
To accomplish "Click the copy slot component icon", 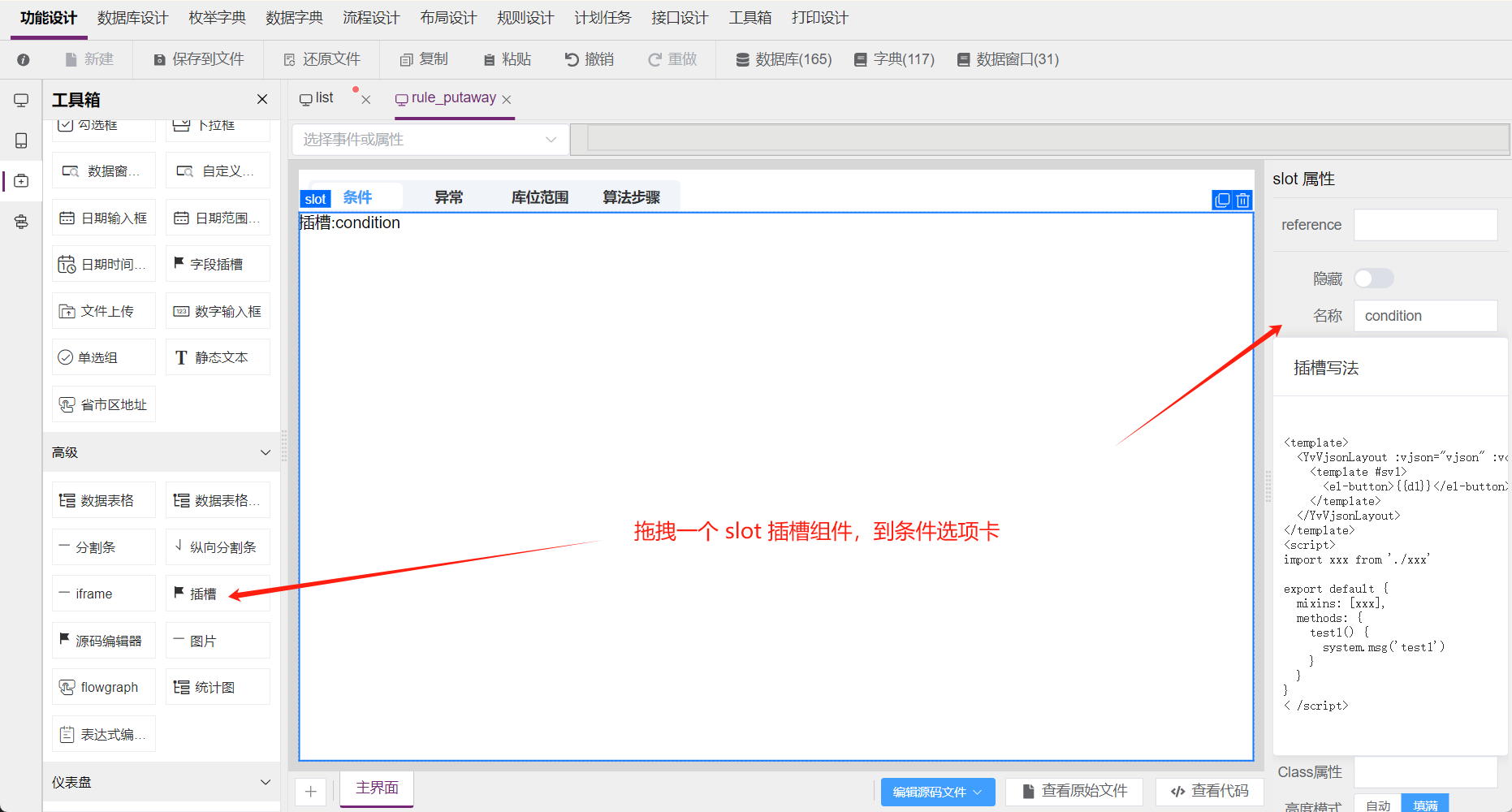I will (x=1222, y=200).
